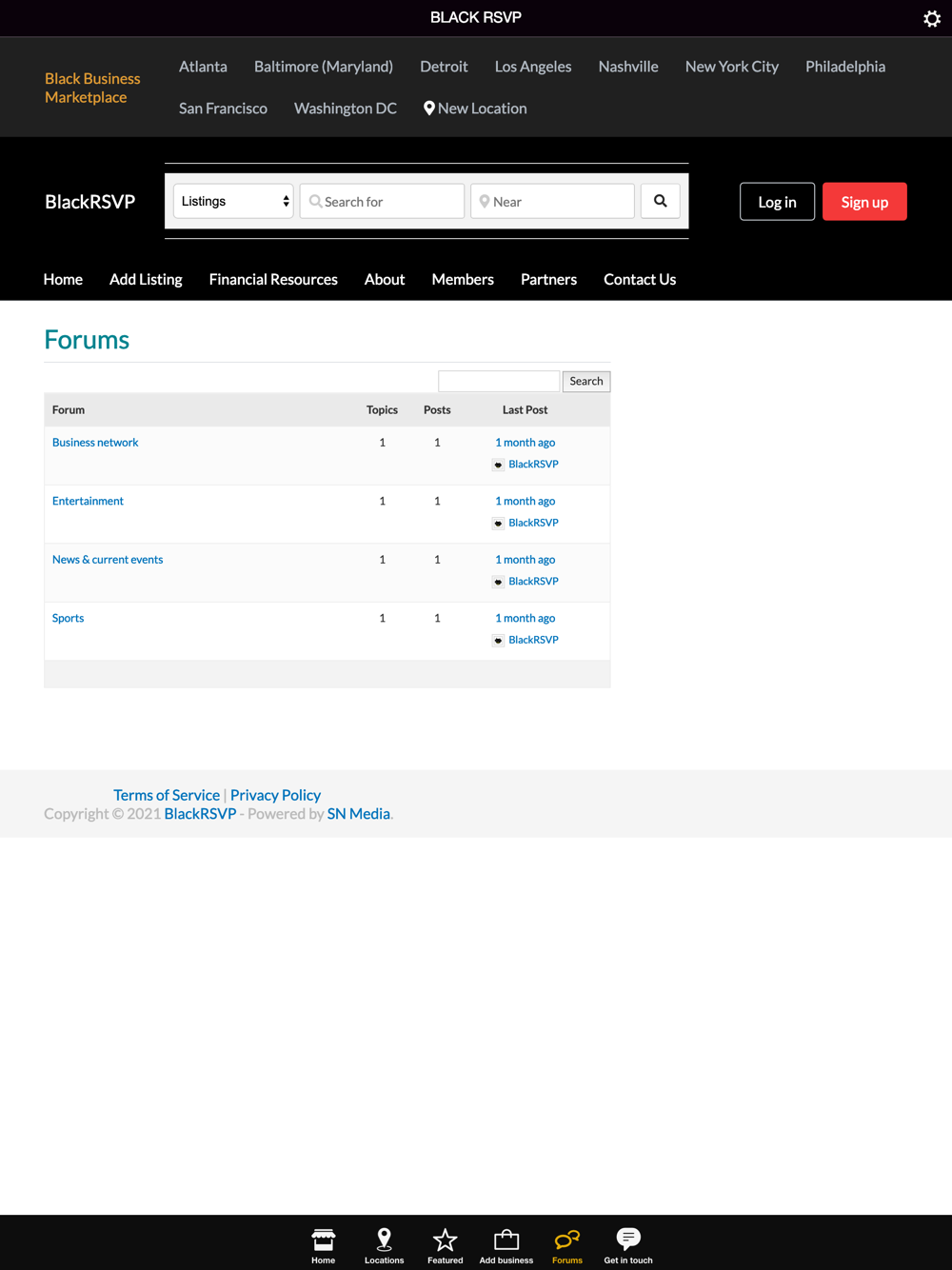Click Get in touch message icon
This screenshot has height=1270, width=952.
tap(628, 1245)
